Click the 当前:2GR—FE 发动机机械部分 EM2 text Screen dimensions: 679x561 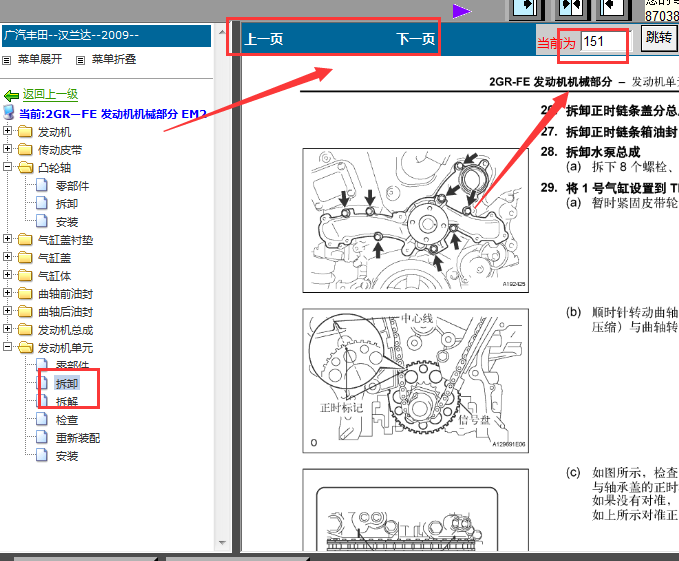click(113, 114)
